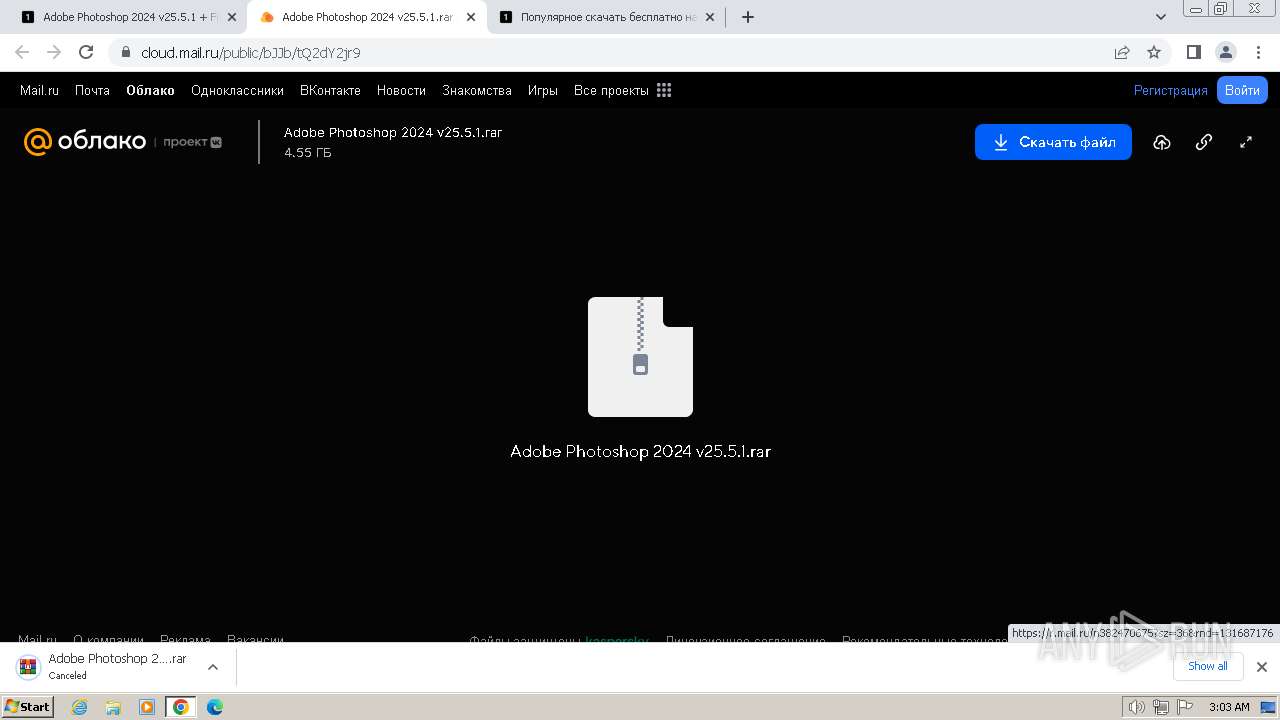Open Mail.ru portal link

pos(39,90)
